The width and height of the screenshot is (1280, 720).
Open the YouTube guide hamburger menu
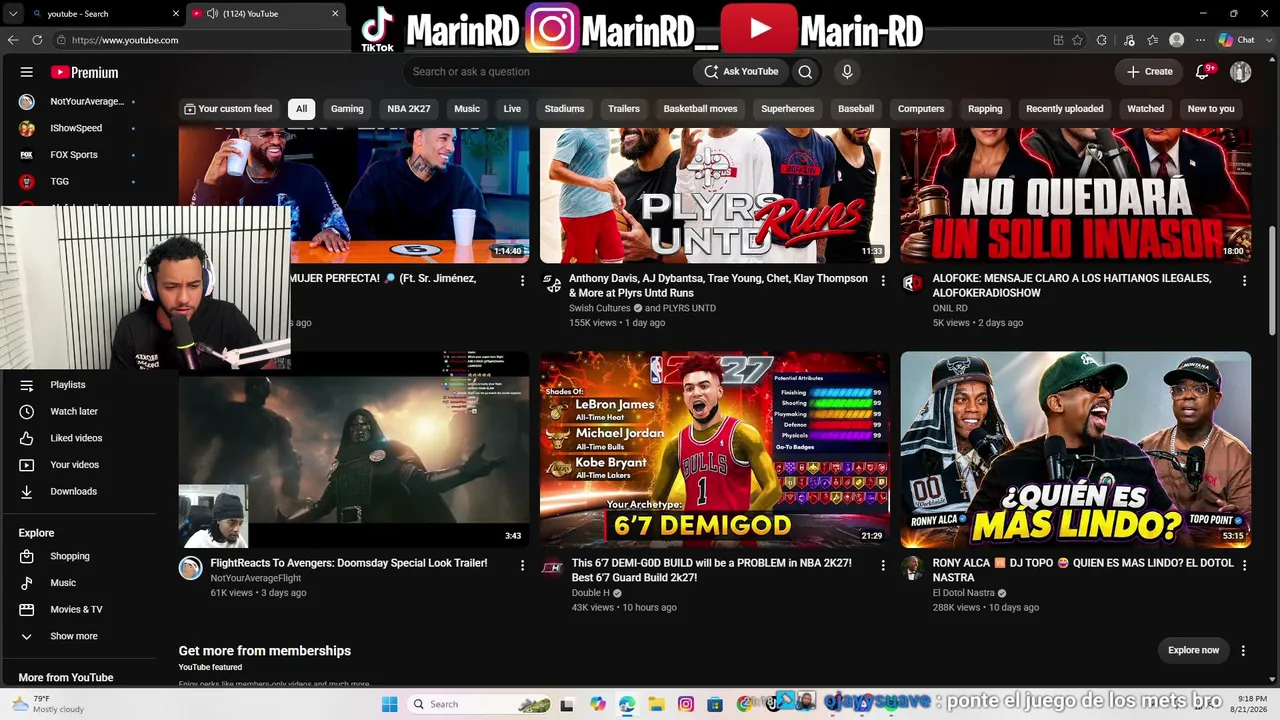point(27,72)
